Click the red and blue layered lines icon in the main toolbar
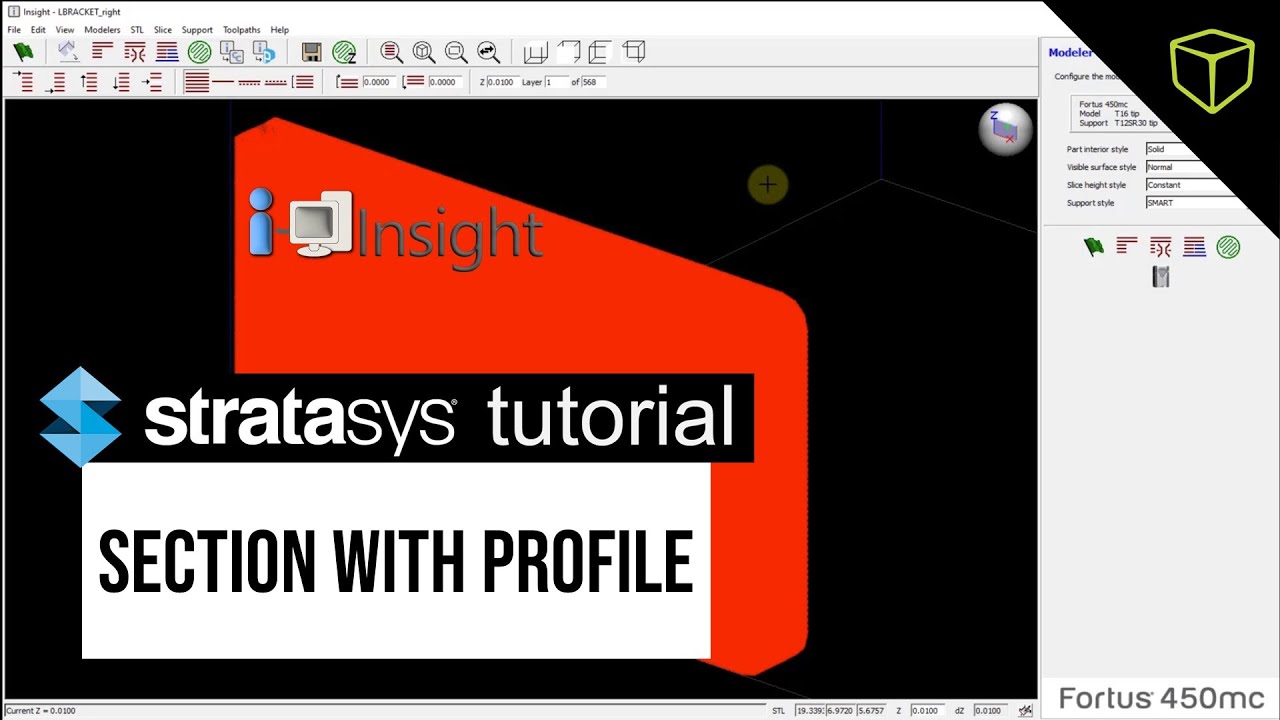Viewport: 1280px width, 720px height. coord(167,52)
